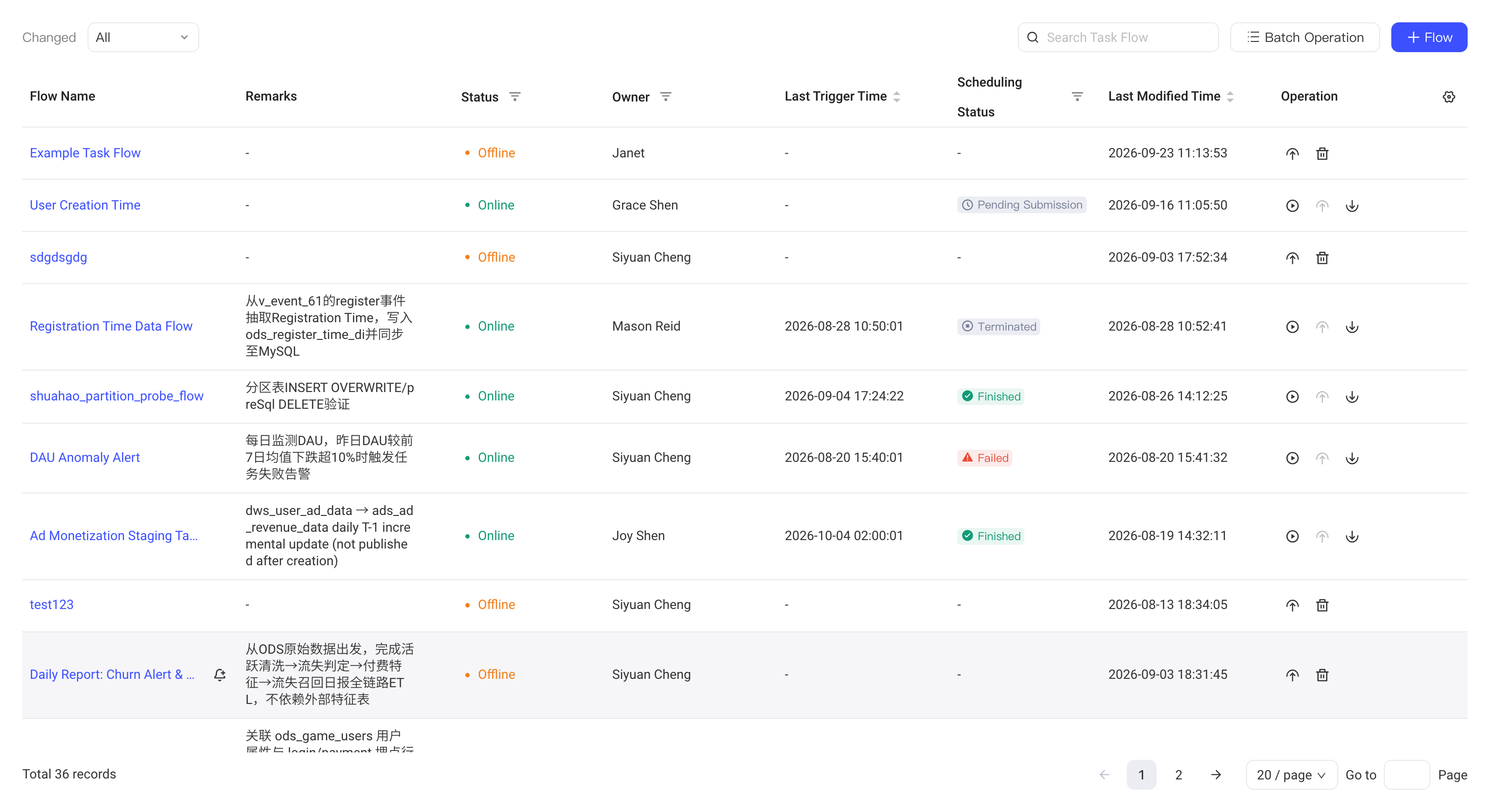
Task: Take shuahao_partition_probe_flow offline via download icon
Action: [x=1352, y=396]
